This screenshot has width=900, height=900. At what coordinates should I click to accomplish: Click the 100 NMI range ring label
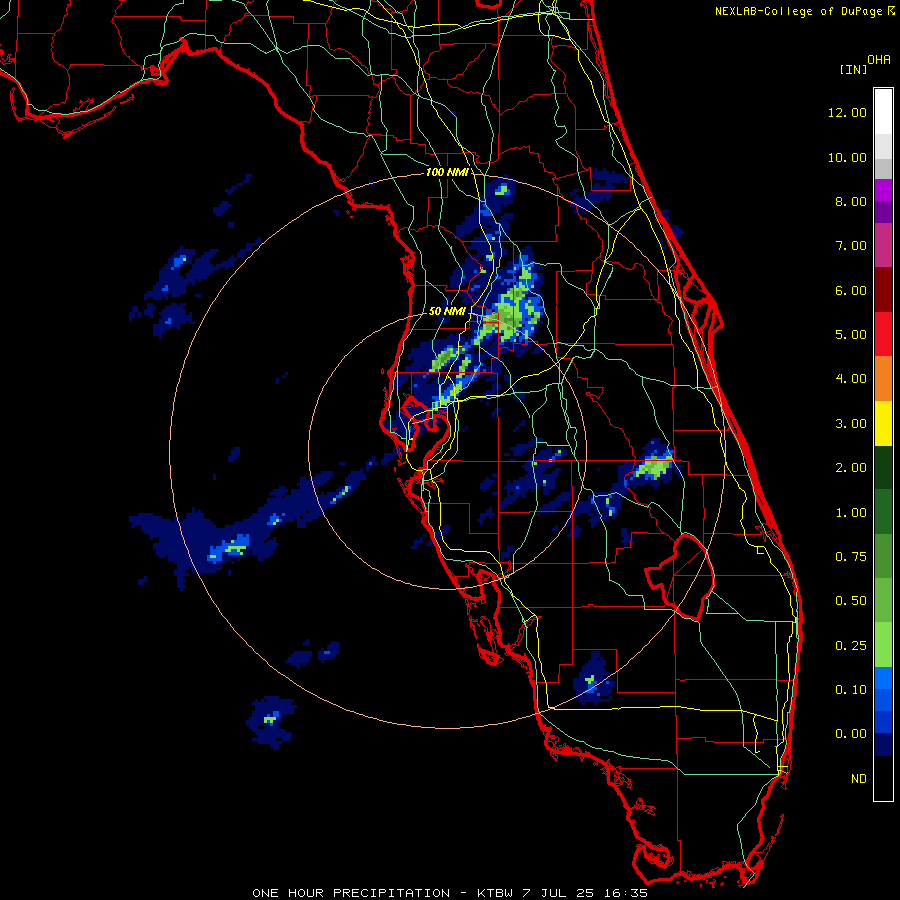(x=447, y=172)
